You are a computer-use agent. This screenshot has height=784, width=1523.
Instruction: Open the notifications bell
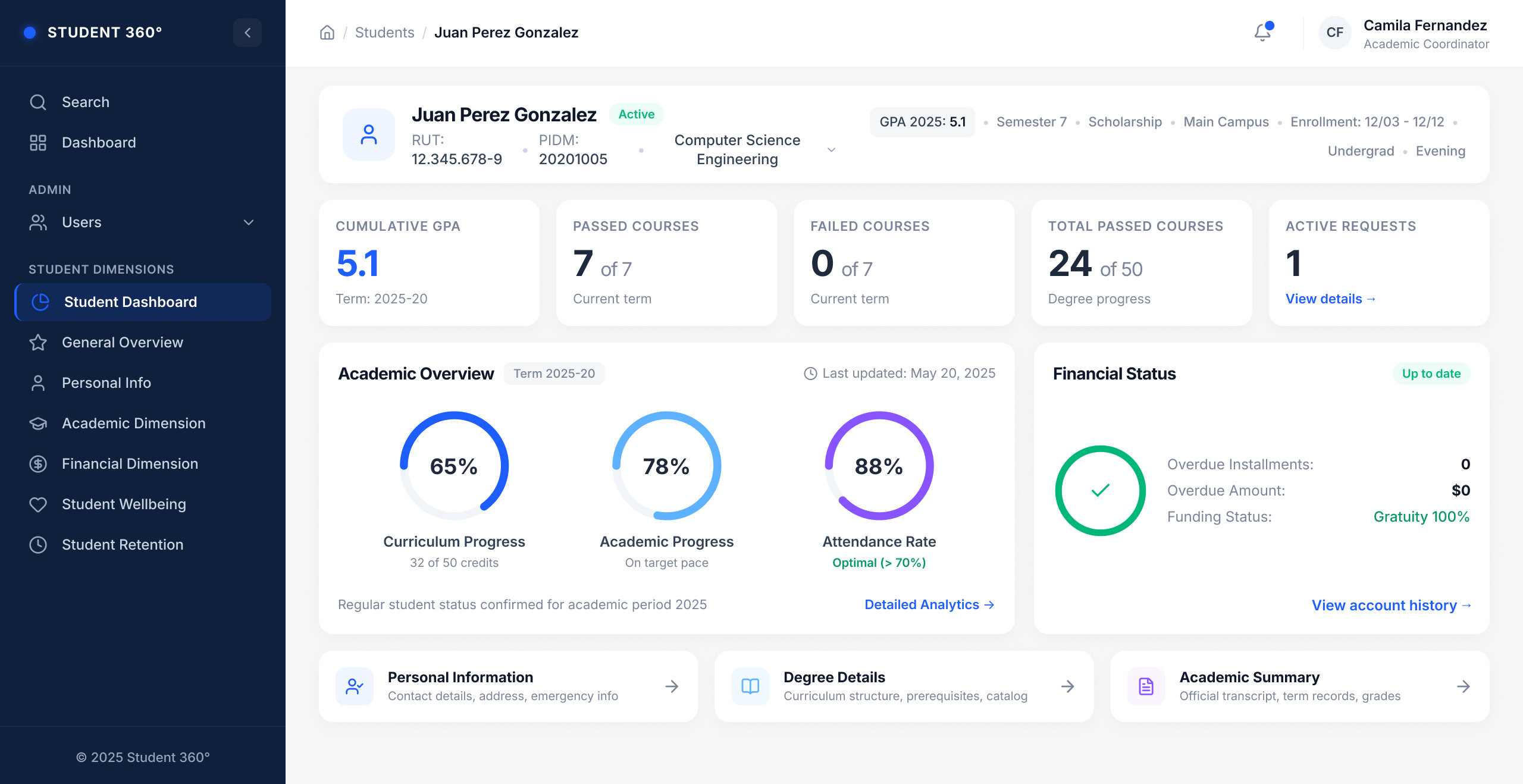click(x=1262, y=32)
